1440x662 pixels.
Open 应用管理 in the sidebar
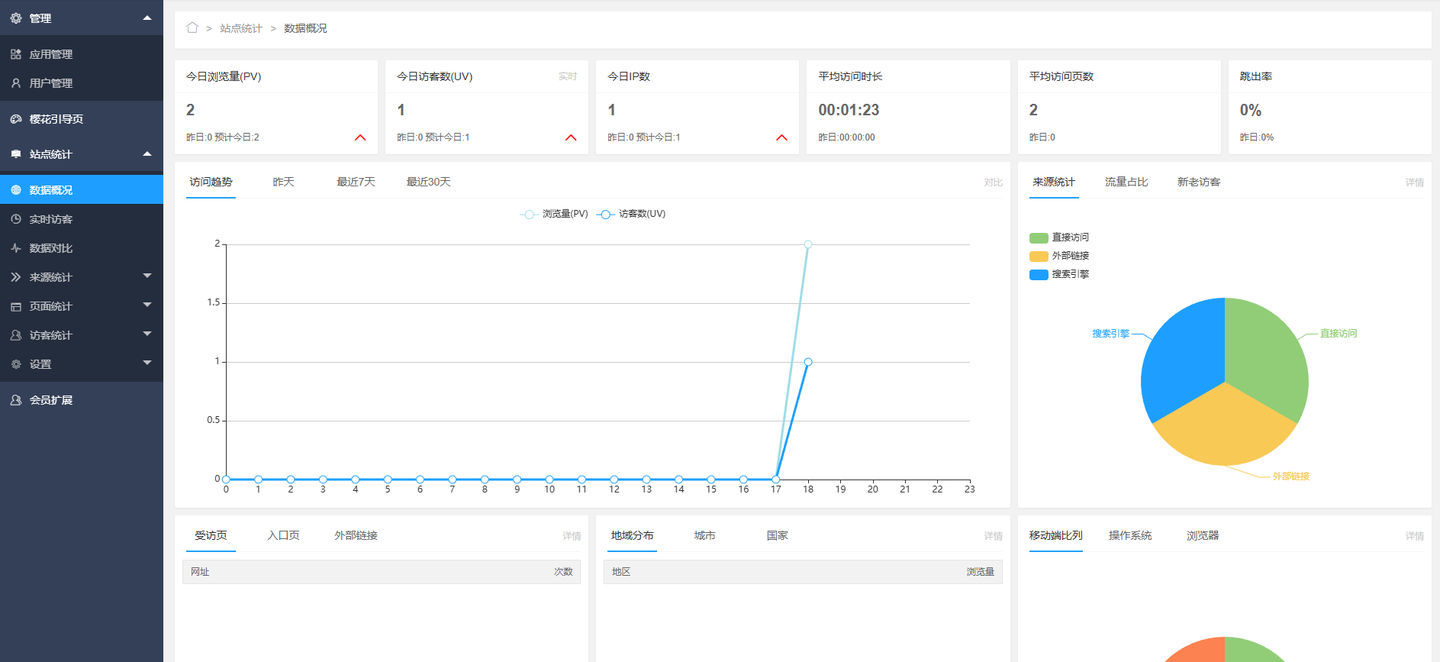pyautogui.click(x=81, y=54)
